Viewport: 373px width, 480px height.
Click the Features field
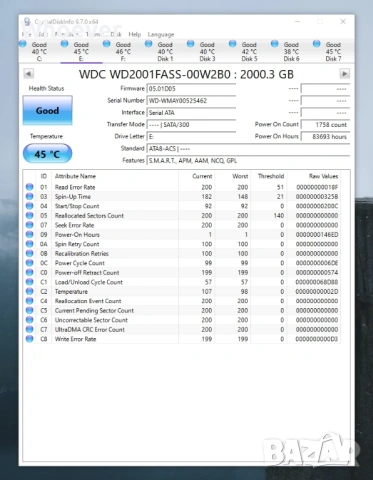coord(248,161)
